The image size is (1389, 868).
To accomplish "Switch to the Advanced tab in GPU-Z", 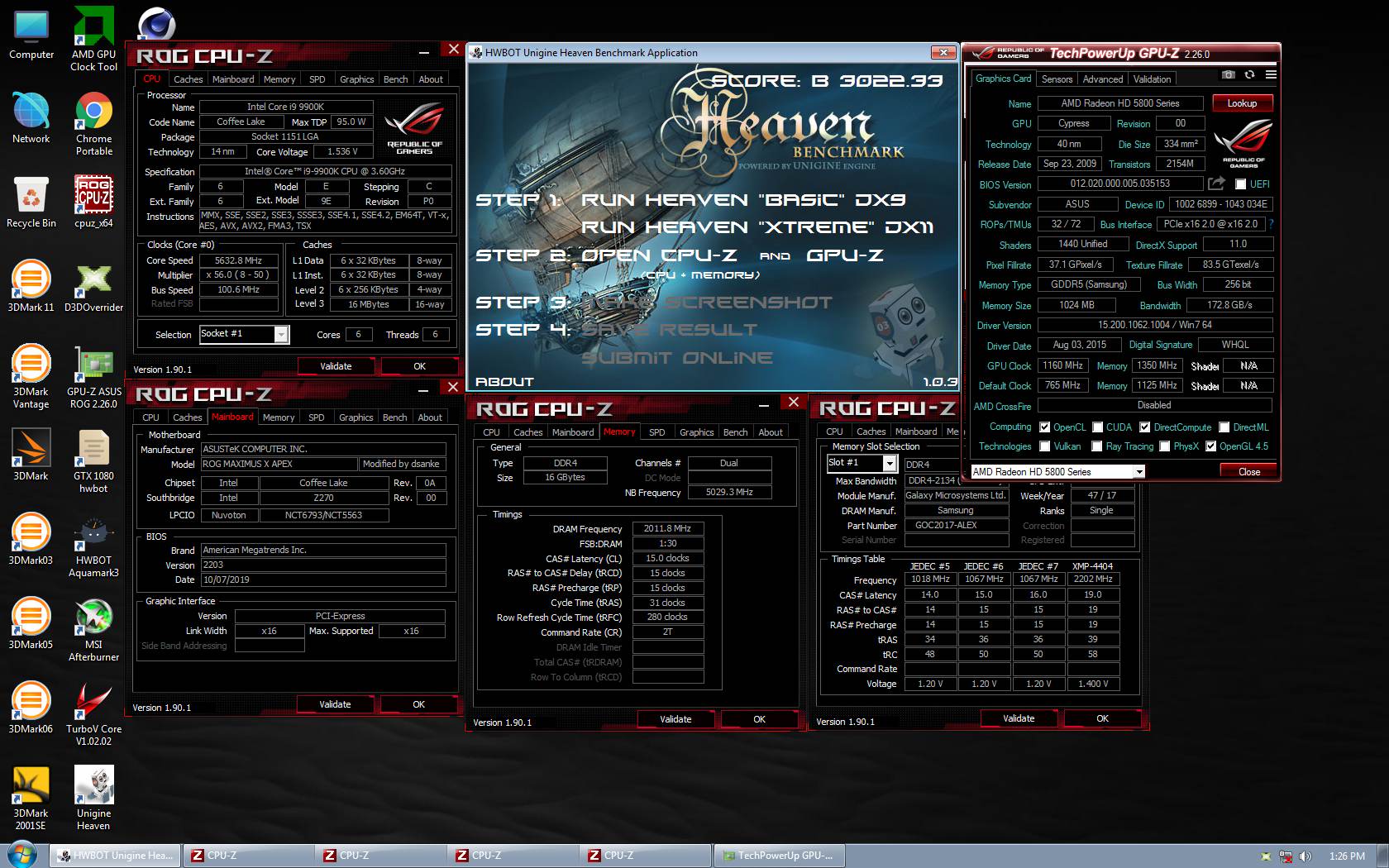I will point(1102,79).
